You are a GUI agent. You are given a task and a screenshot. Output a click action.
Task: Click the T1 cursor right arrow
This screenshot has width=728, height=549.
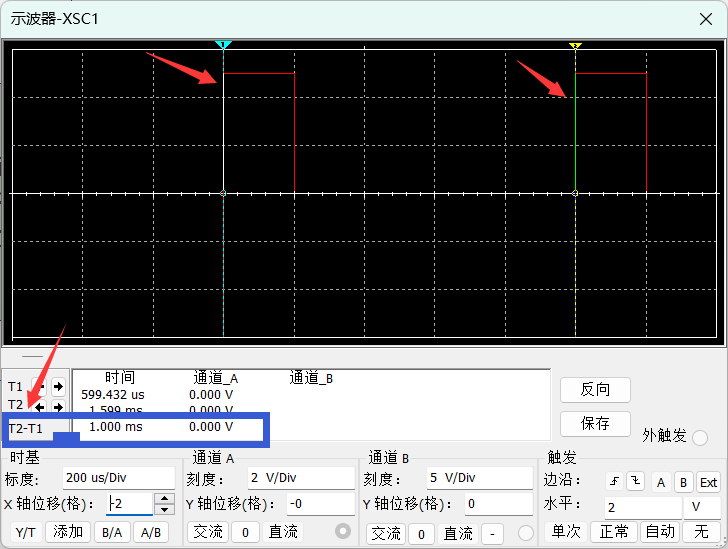click(x=58, y=386)
